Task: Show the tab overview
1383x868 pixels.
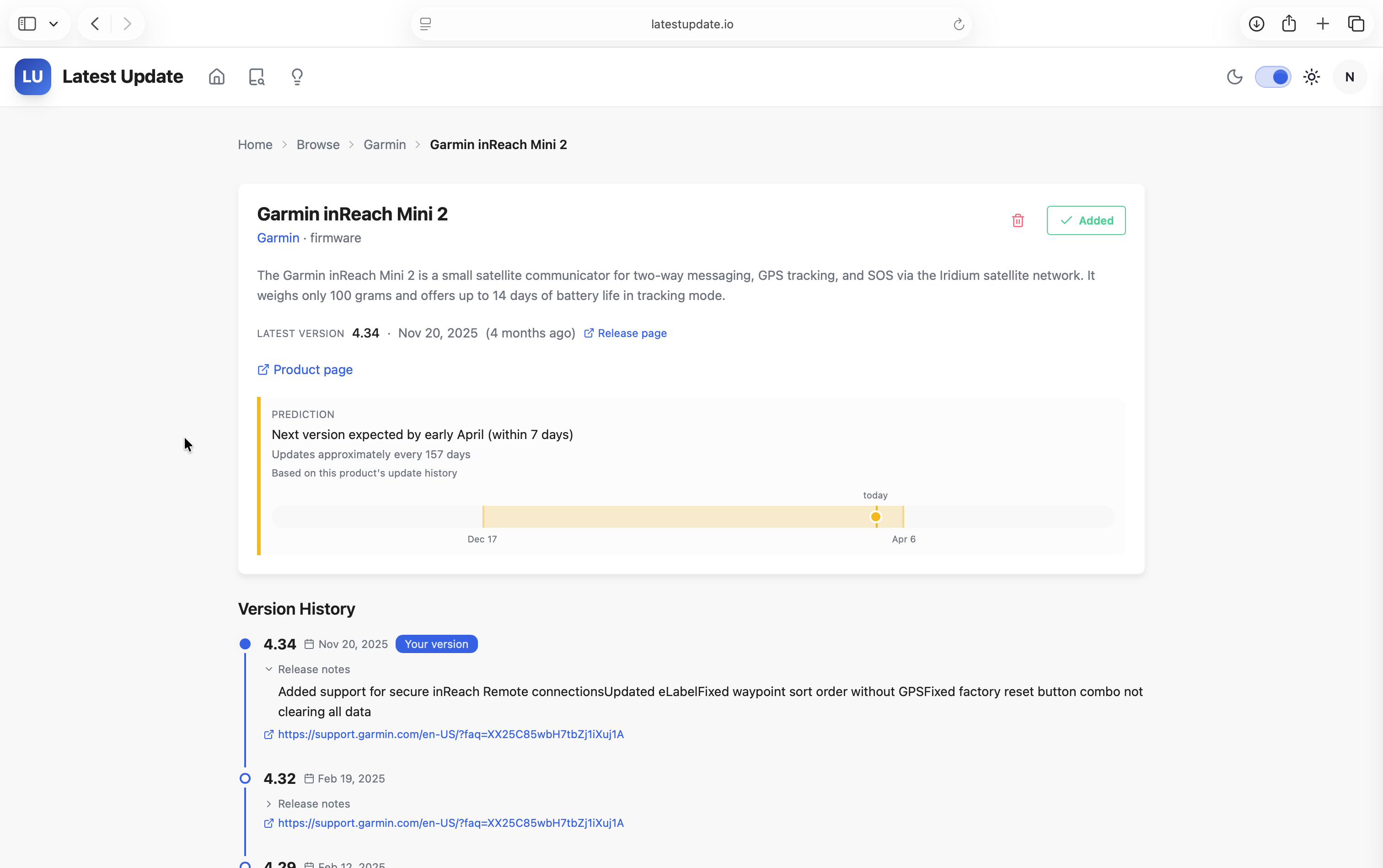Action: pyautogui.click(x=1356, y=23)
